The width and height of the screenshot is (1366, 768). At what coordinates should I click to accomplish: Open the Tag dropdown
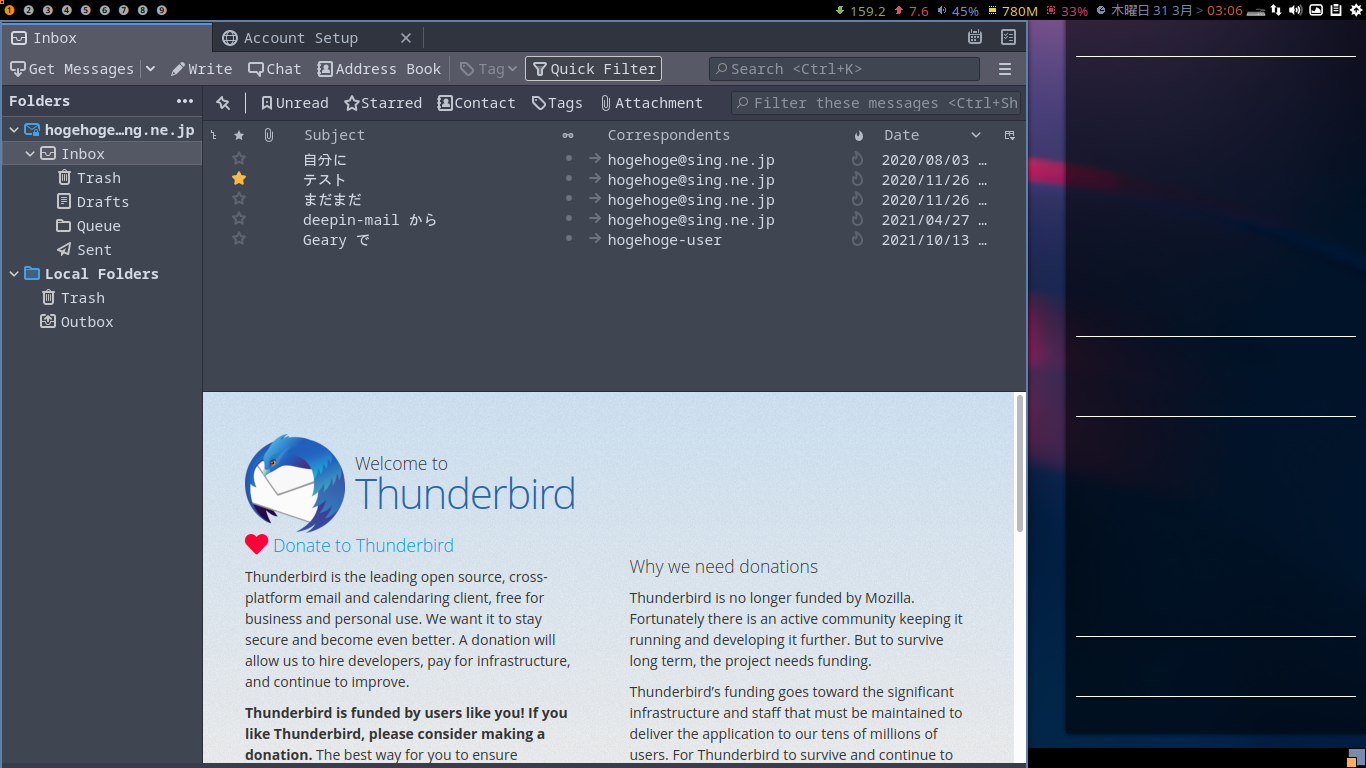488,69
